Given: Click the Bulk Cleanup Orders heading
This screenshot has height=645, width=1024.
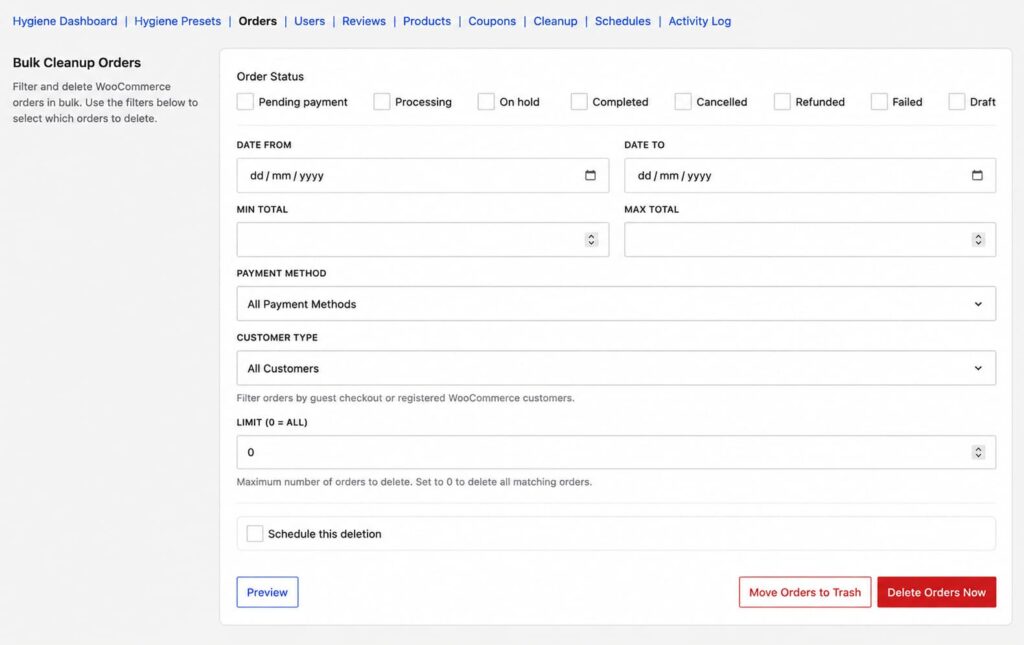Looking at the screenshot, I should click(x=76, y=63).
